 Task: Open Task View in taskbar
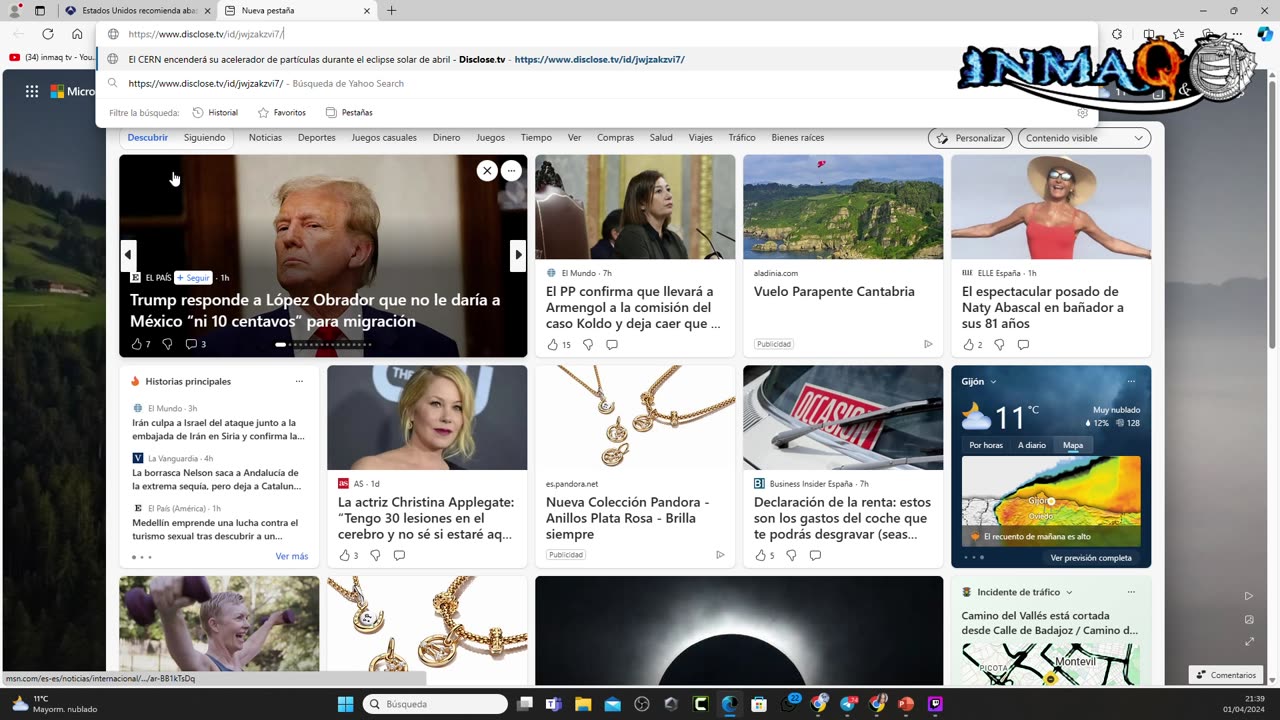tap(525, 704)
